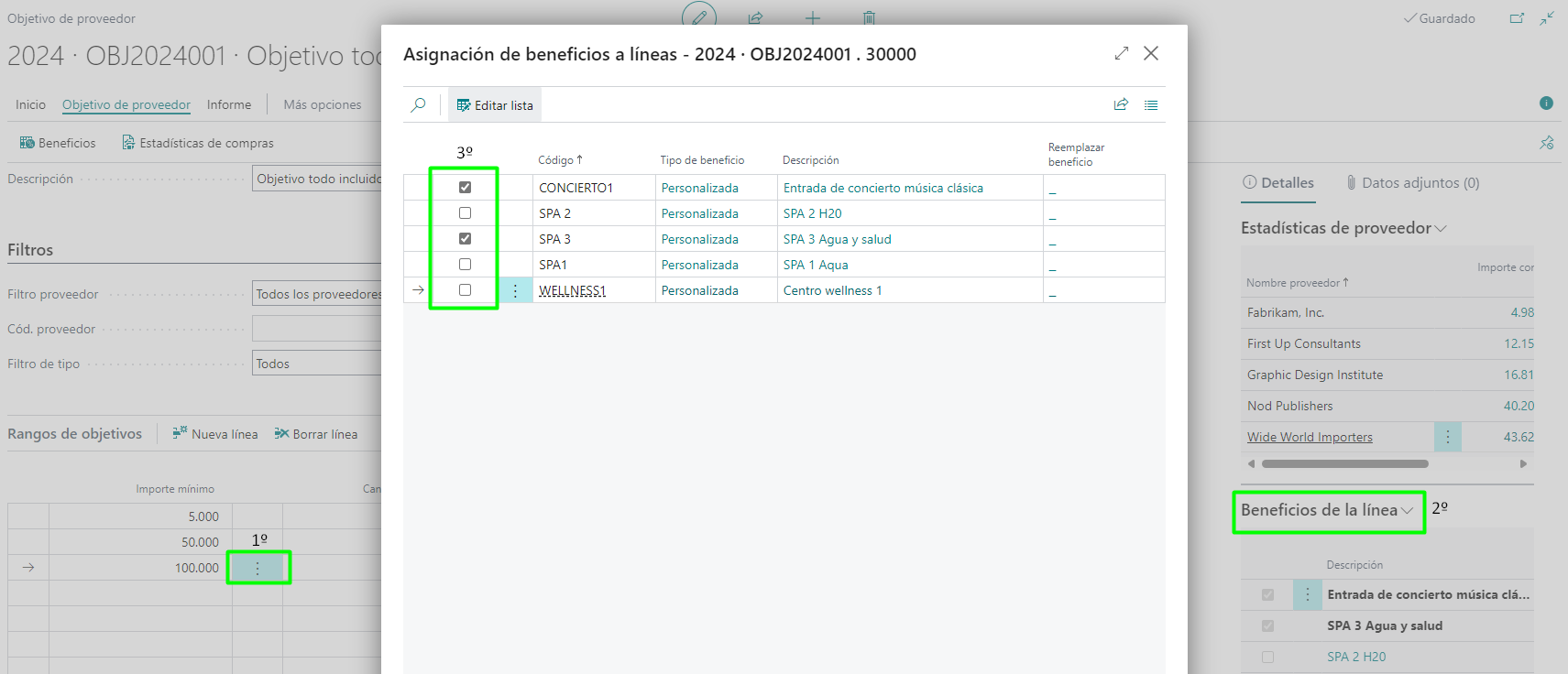This screenshot has height=674, width=1568.
Task: Switch to Datos adjuntos (0) tab
Action: click(x=1412, y=183)
